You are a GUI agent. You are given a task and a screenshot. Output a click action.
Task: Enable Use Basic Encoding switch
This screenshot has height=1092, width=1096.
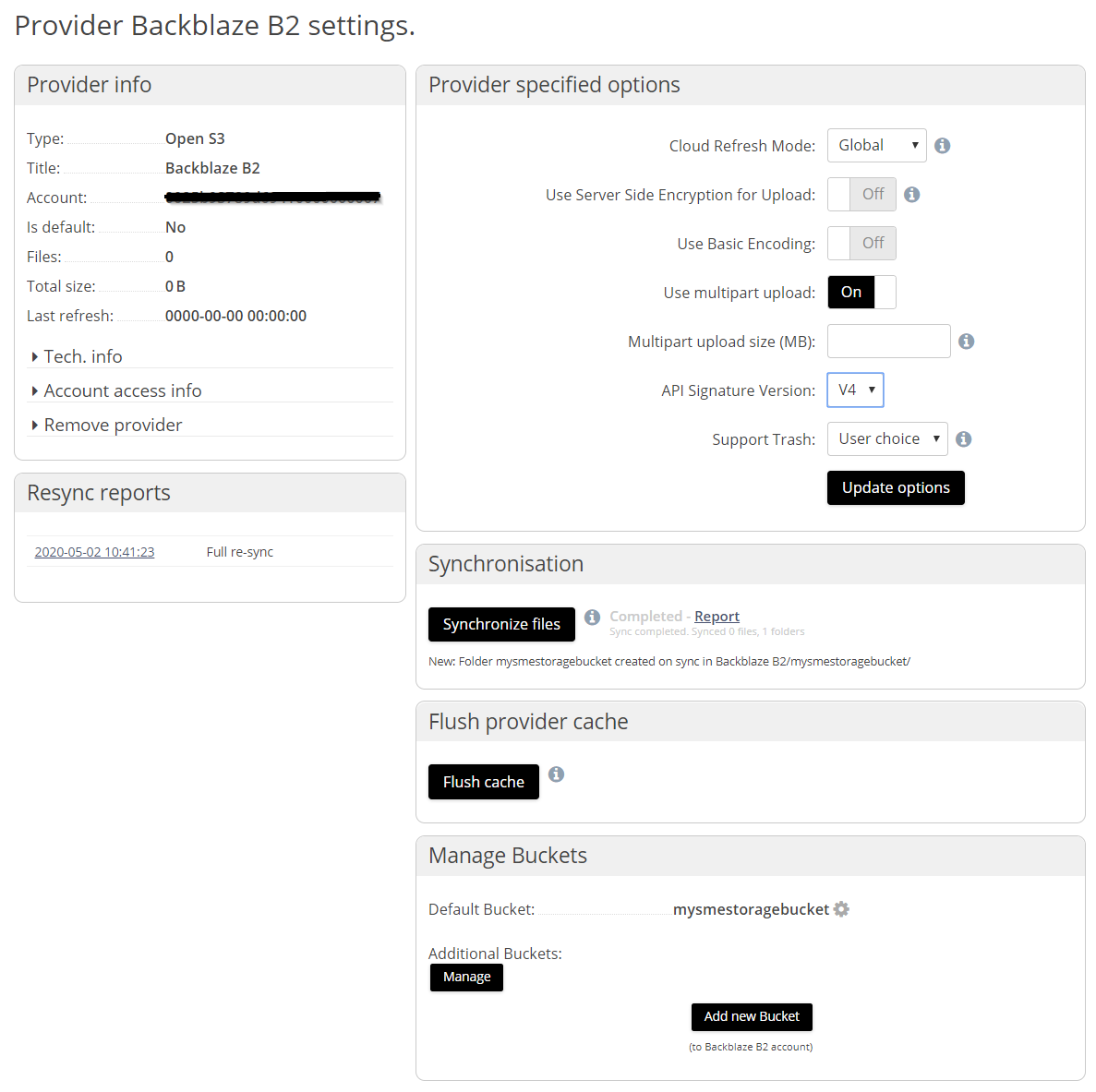[x=861, y=243]
